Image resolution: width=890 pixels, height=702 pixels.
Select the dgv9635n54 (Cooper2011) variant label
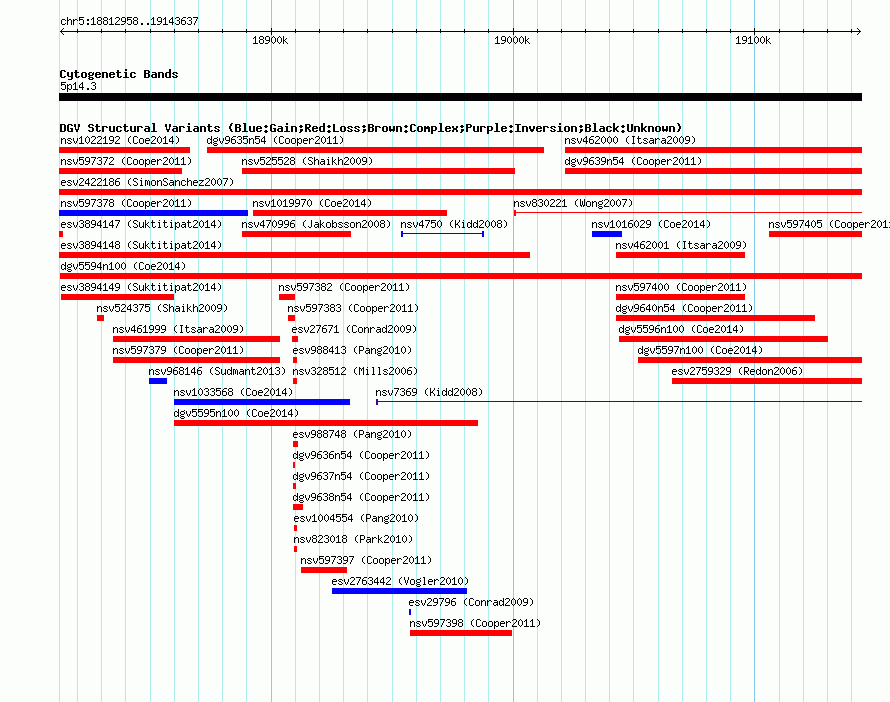pyautogui.click(x=275, y=140)
